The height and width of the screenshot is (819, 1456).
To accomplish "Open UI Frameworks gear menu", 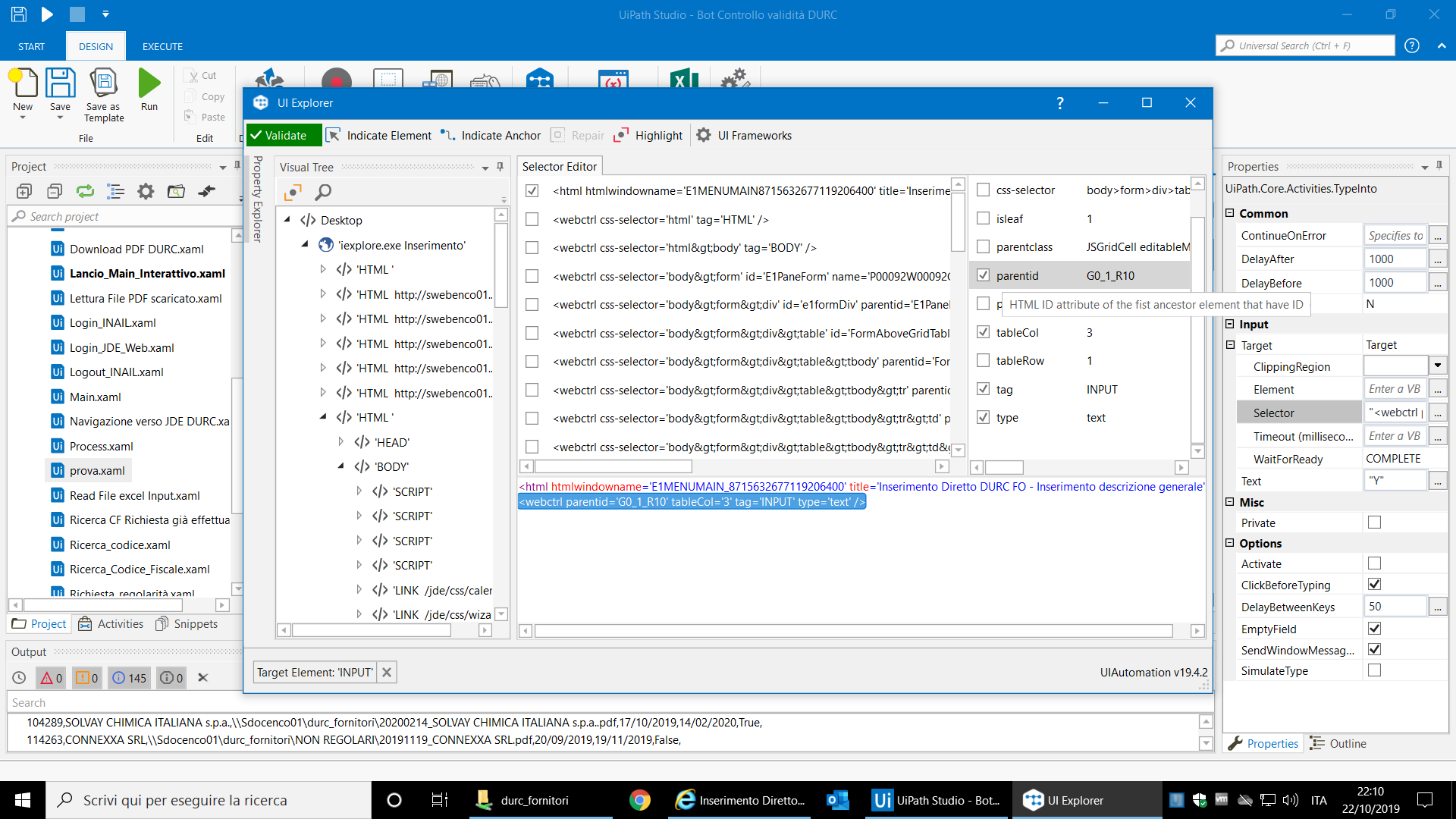I will (704, 135).
